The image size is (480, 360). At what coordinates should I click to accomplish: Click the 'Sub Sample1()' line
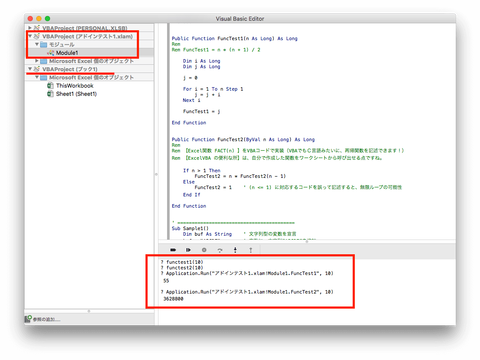coord(190,228)
